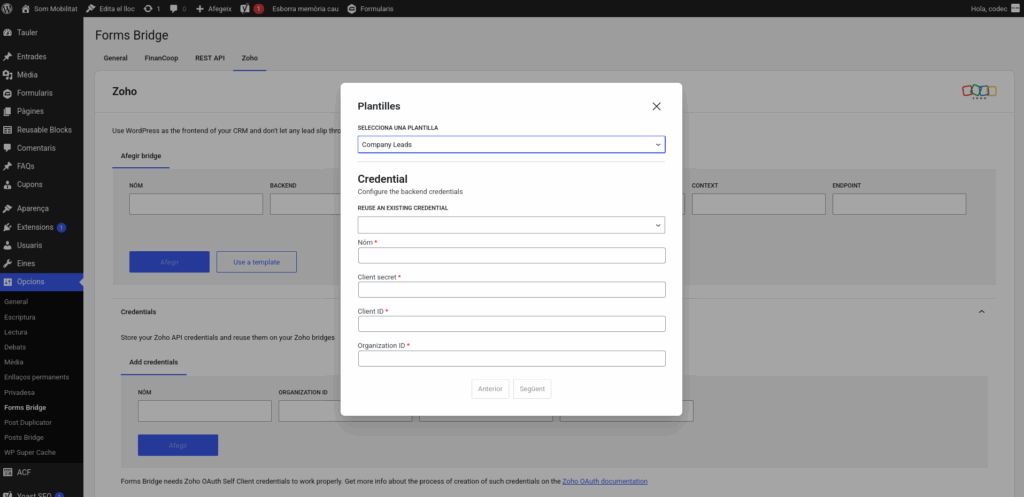Open Debats settings submenu item
1024x497 pixels.
click(15, 347)
